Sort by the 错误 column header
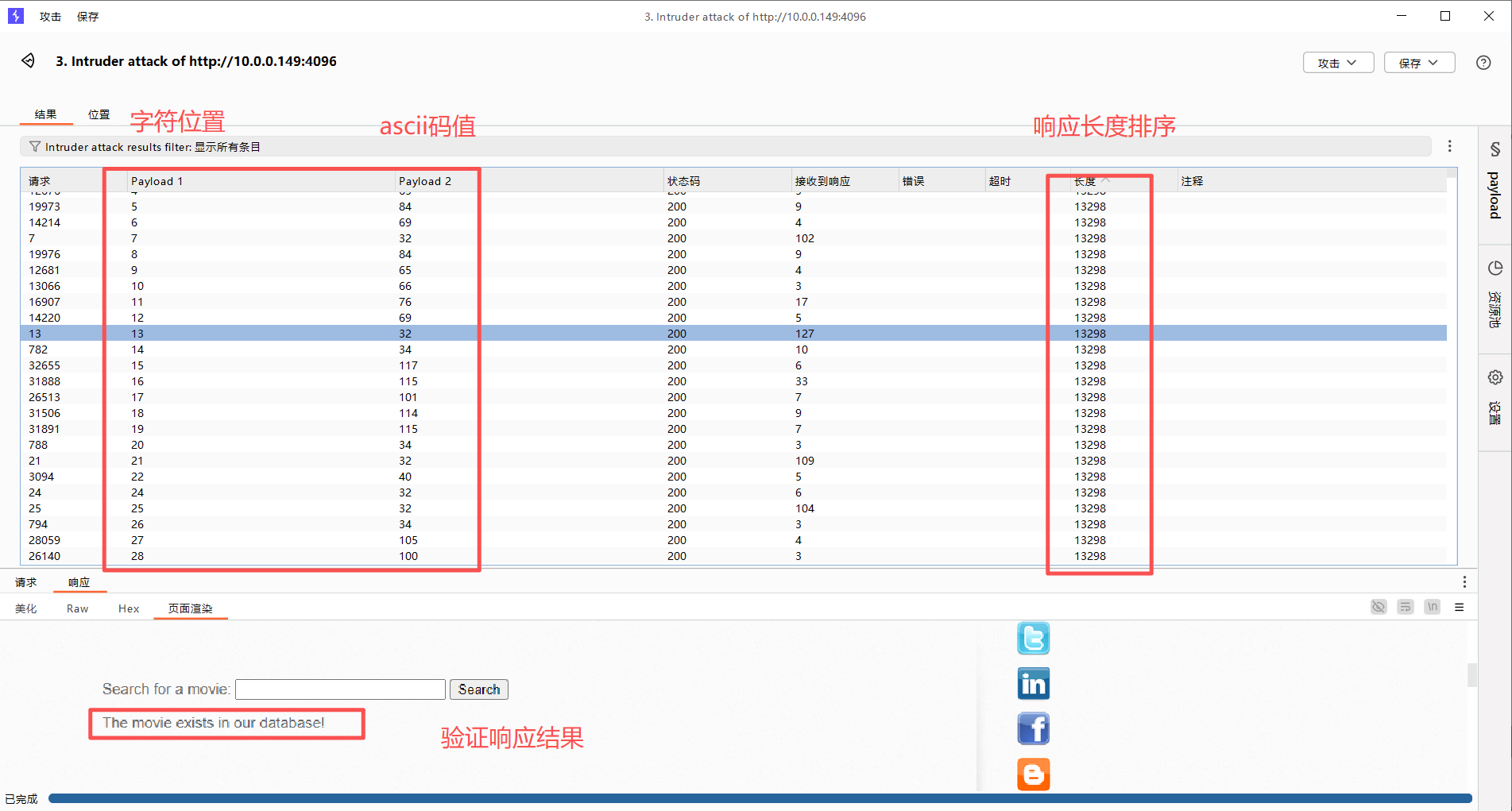This screenshot has width=1512, height=811. coord(942,181)
